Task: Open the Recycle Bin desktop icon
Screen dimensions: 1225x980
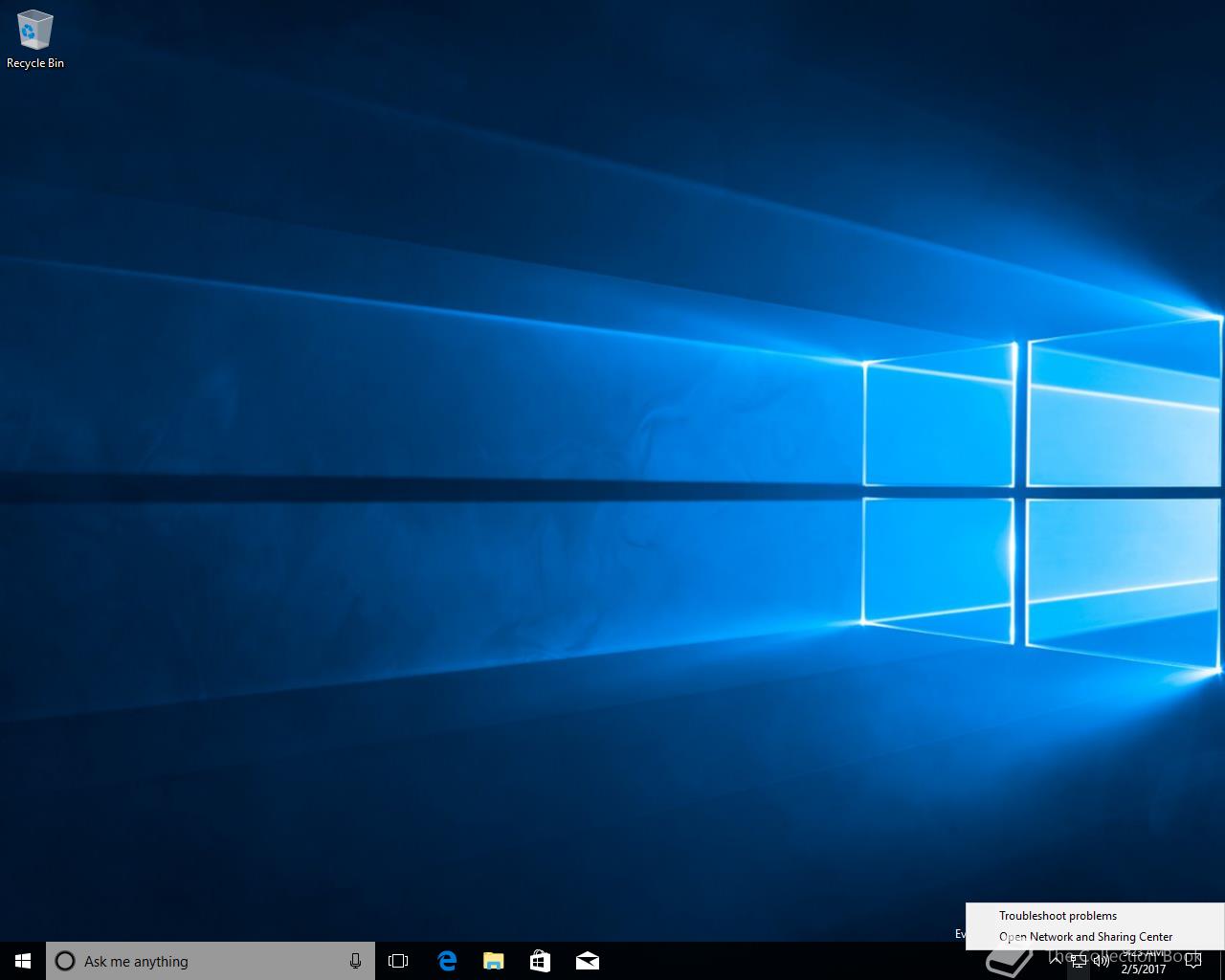Action: point(35,40)
